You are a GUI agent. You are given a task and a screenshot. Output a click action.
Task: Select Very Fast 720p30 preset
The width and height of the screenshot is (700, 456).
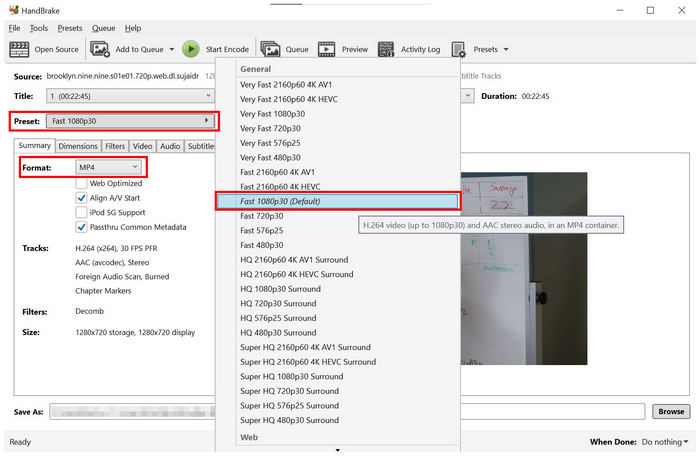(338, 128)
